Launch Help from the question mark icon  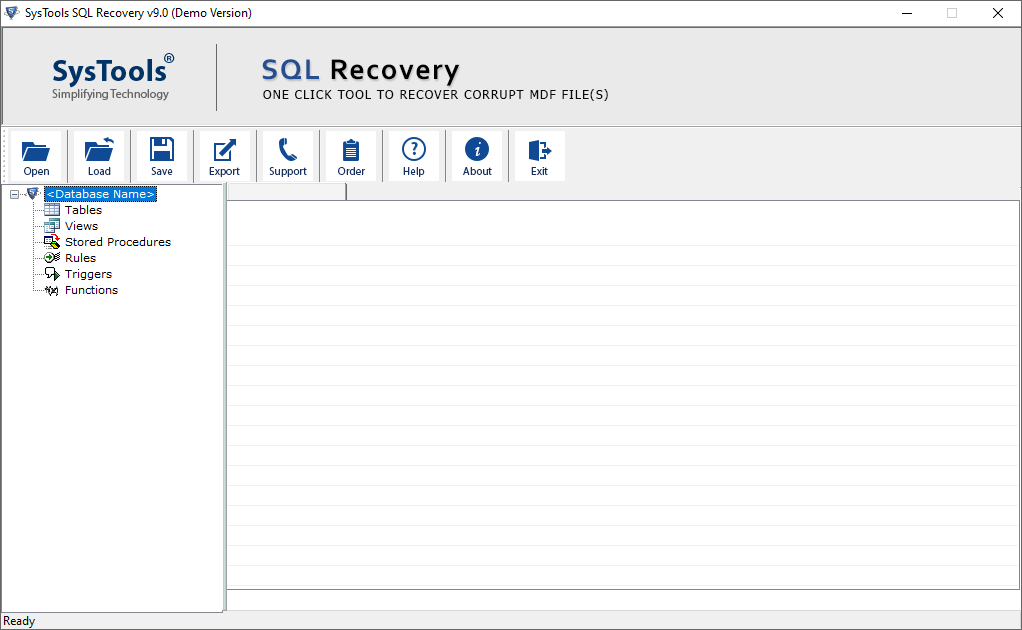pyautogui.click(x=413, y=155)
